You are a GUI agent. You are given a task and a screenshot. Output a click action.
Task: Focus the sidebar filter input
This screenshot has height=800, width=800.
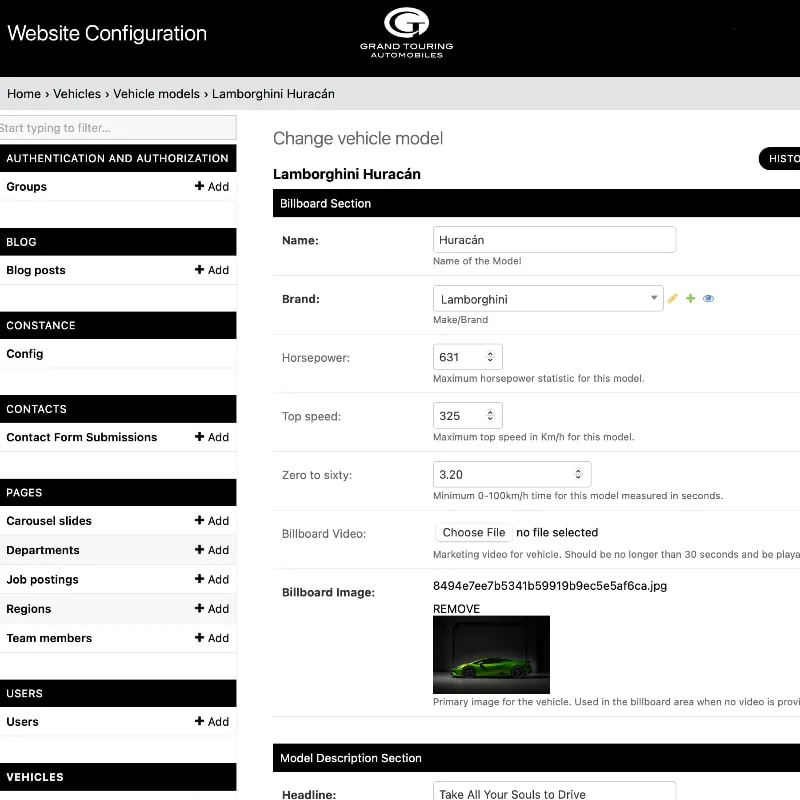point(118,128)
